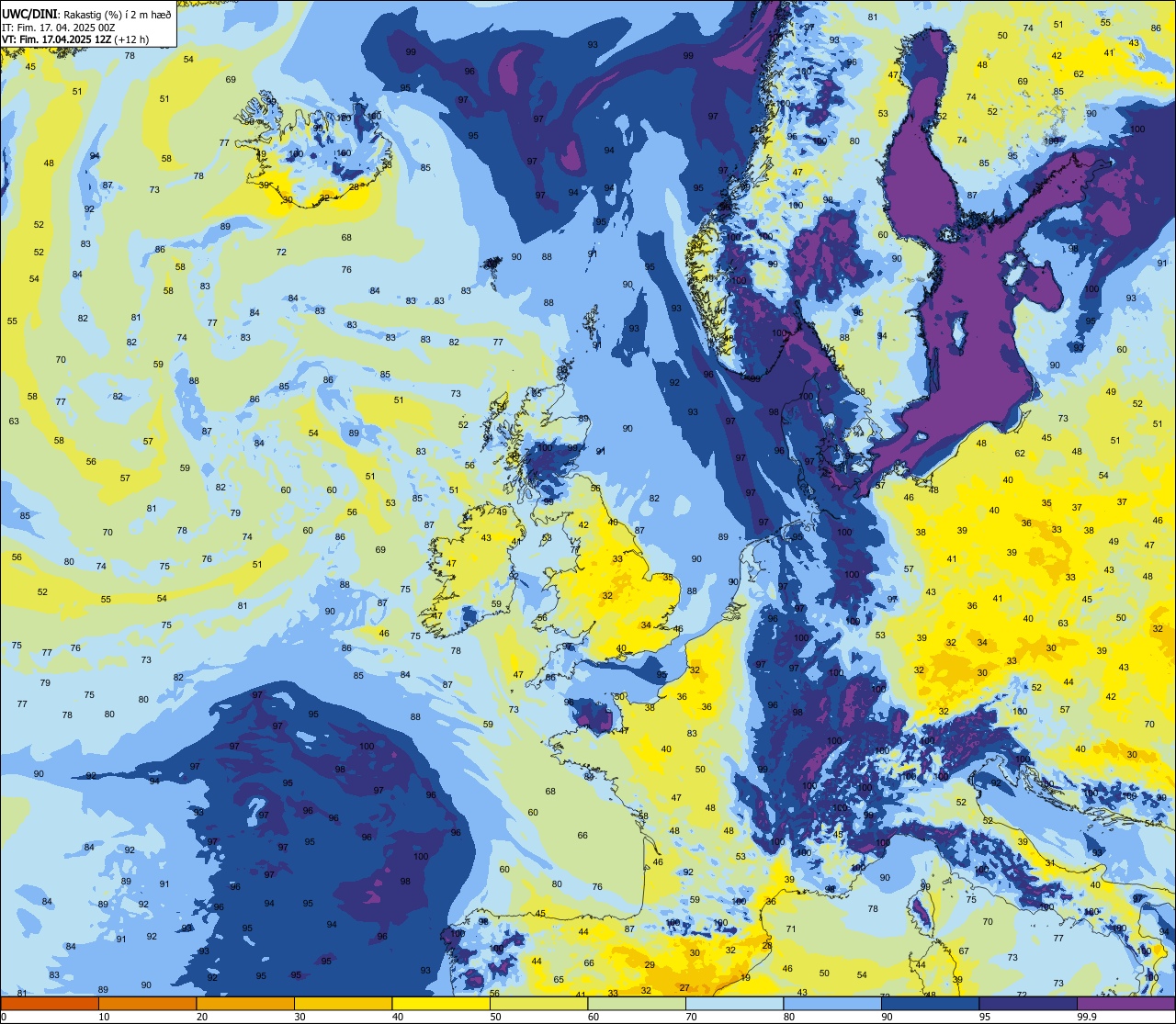1176x1024 pixels.
Task: Click the 70–80 % pale blue legend swatch
Action: pyautogui.click(x=734, y=1003)
